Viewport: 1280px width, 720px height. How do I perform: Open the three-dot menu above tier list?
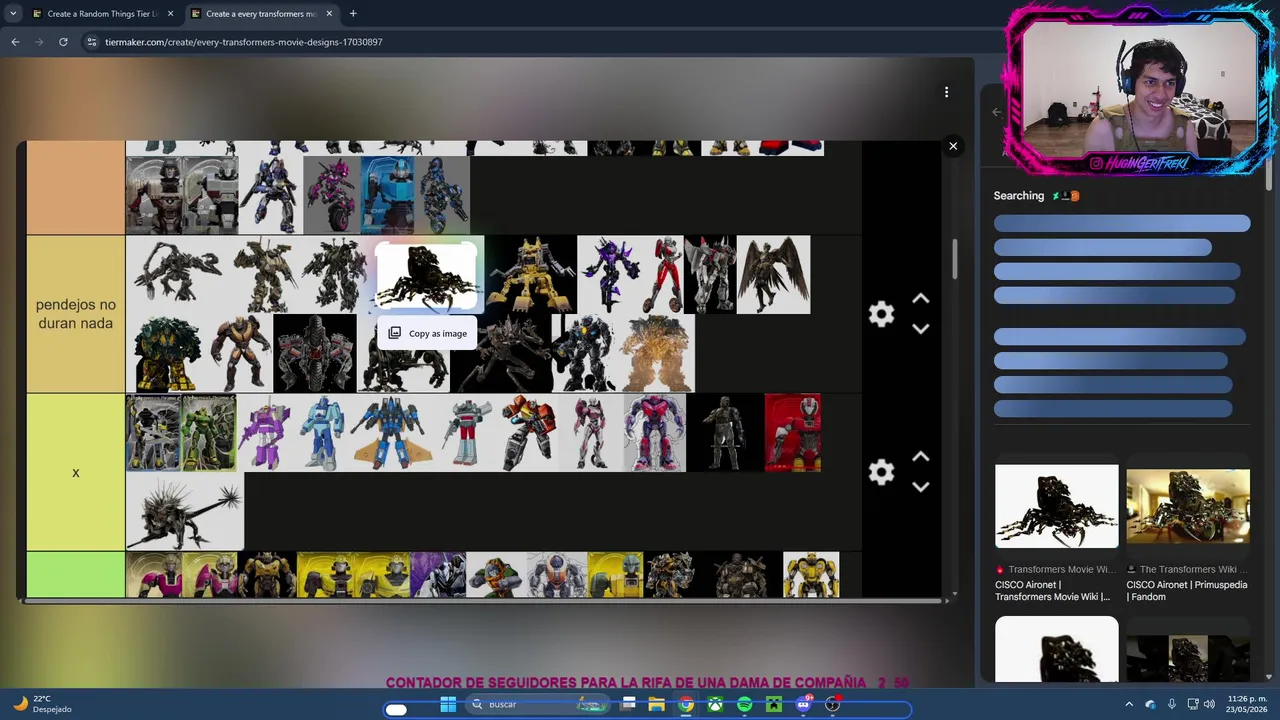946,92
